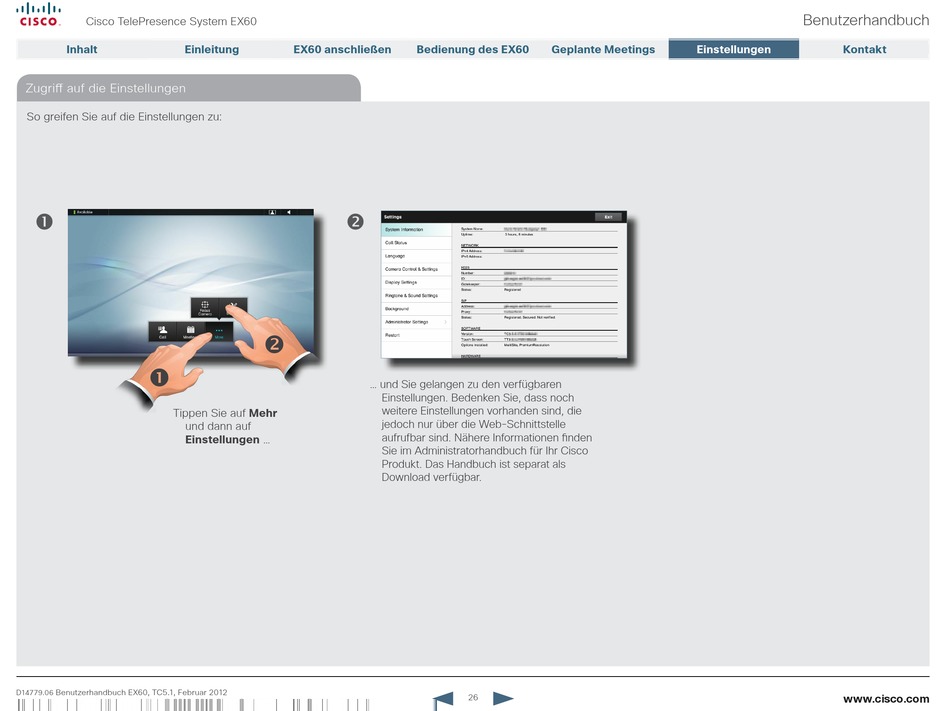Go to previous page arrow
Image resolution: width=950 pixels, height=711 pixels.
[x=443, y=699]
